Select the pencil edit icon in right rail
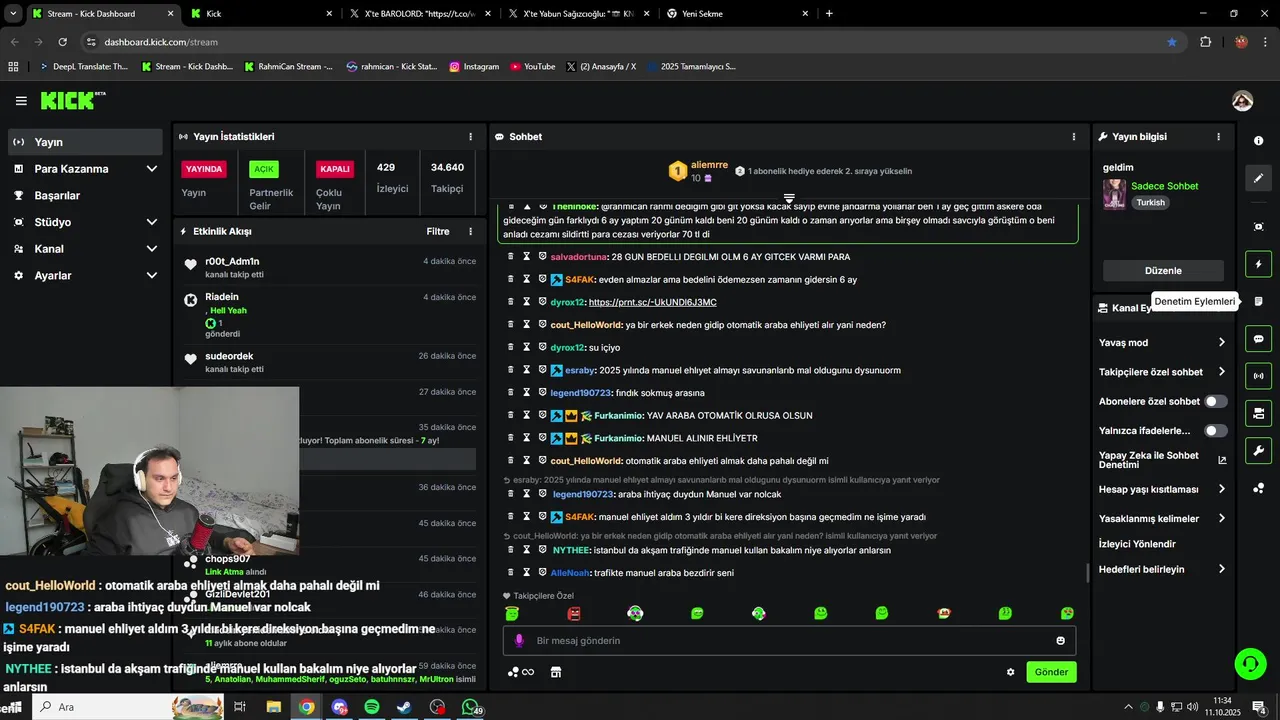The height and width of the screenshot is (720, 1280). click(x=1258, y=178)
